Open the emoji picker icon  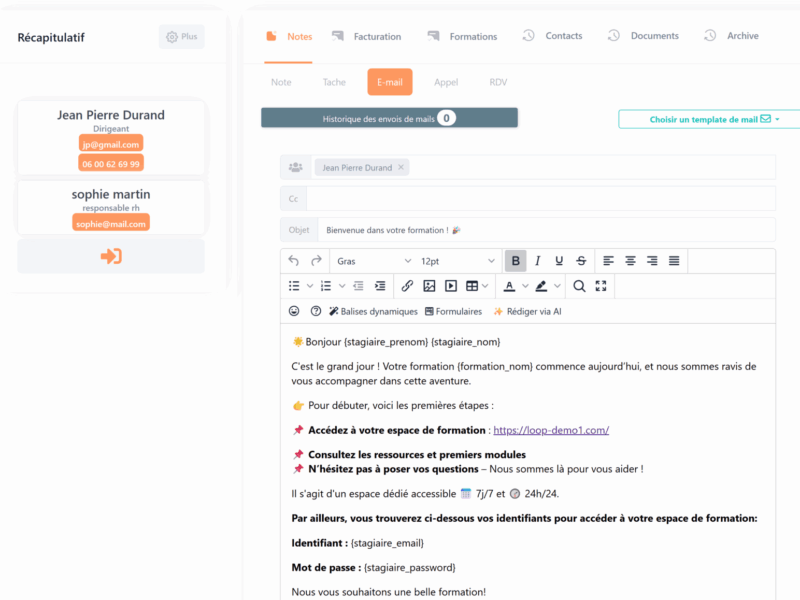coord(294,311)
